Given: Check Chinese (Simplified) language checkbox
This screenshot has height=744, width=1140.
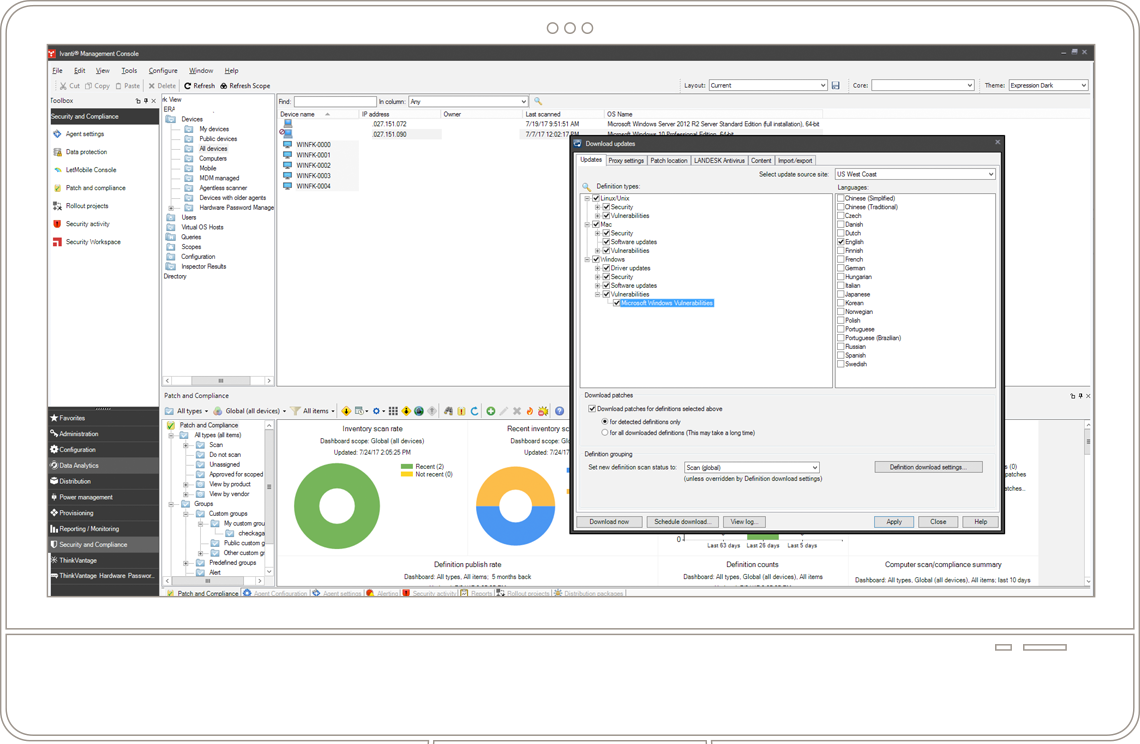Looking at the screenshot, I should (840, 198).
